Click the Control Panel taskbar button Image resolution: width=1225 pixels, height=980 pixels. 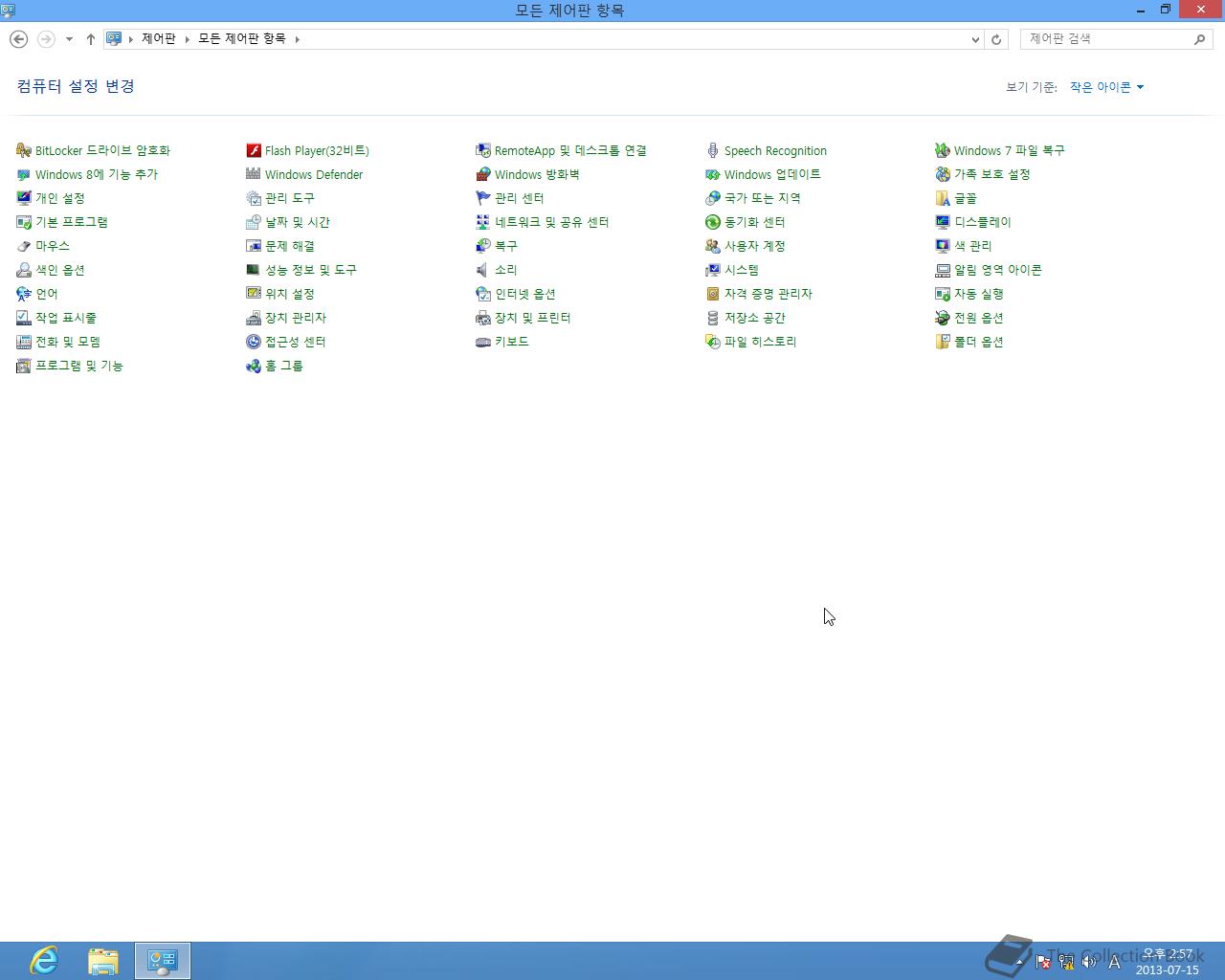[163, 961]
